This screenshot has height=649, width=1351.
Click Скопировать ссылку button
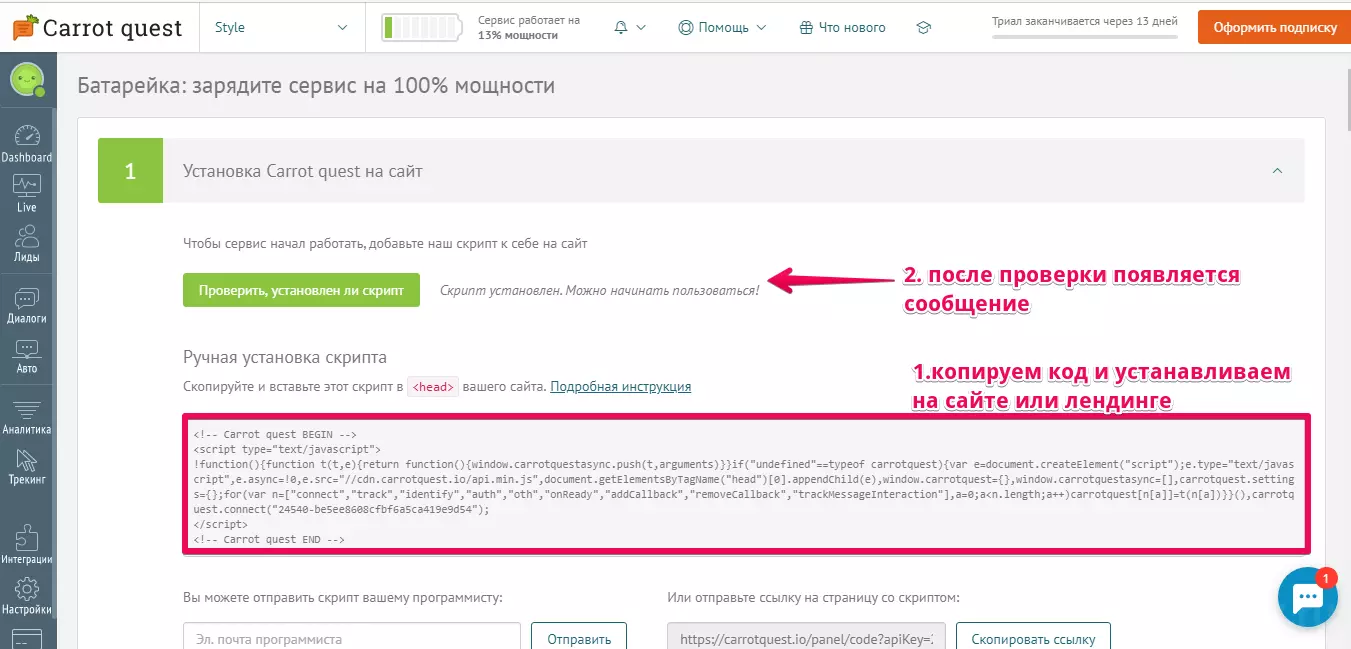click(1033, 639)
